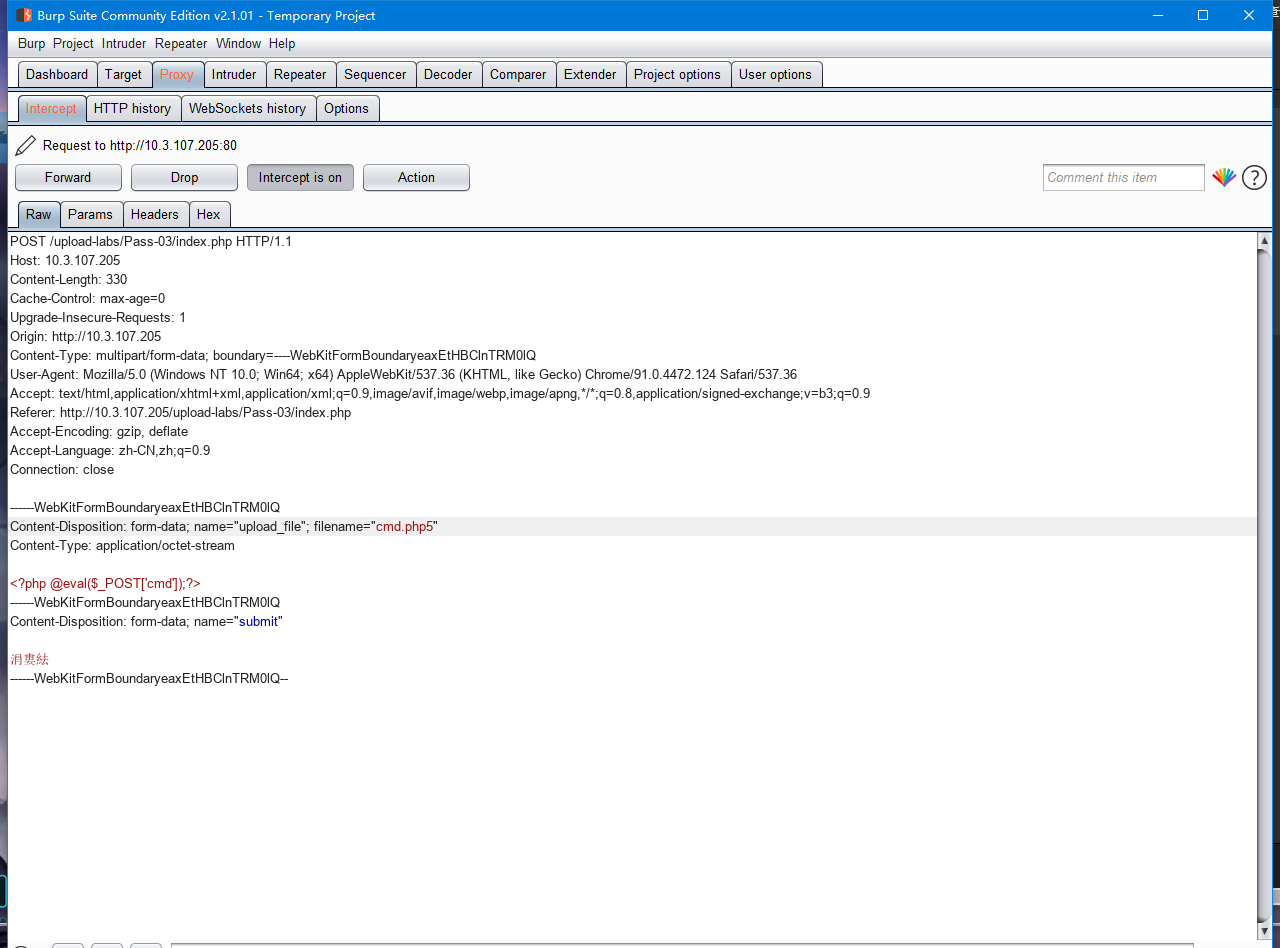Click the Comment this item field
The image size is (1280, 948).
click(1123, 177)
